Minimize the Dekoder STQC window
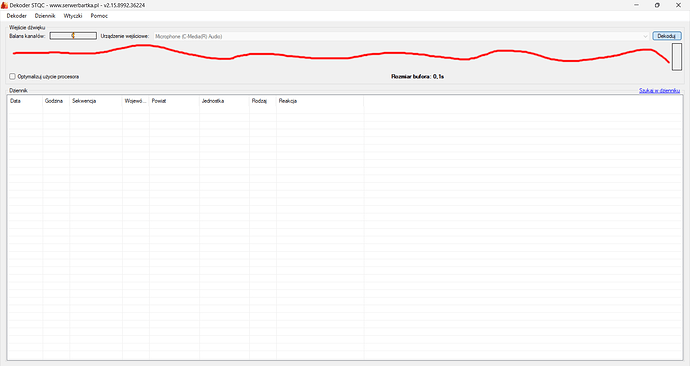The width and height of the screenshot is (690, 366). click(636, 5)
